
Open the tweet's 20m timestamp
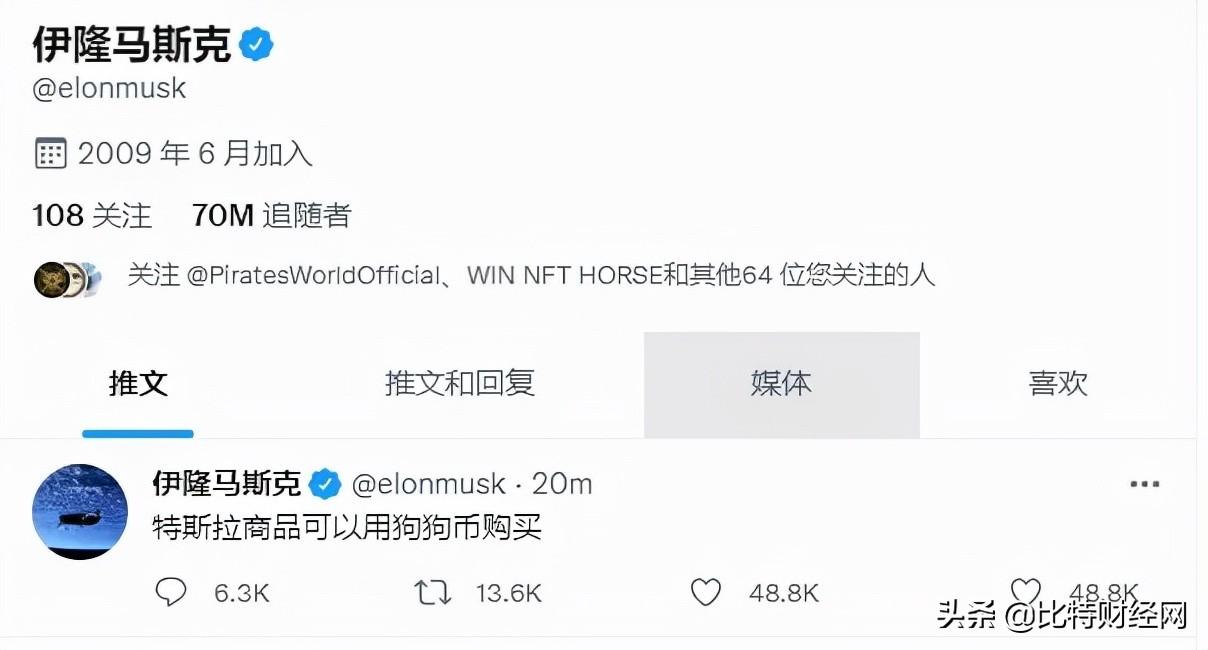tap(562, 485)
